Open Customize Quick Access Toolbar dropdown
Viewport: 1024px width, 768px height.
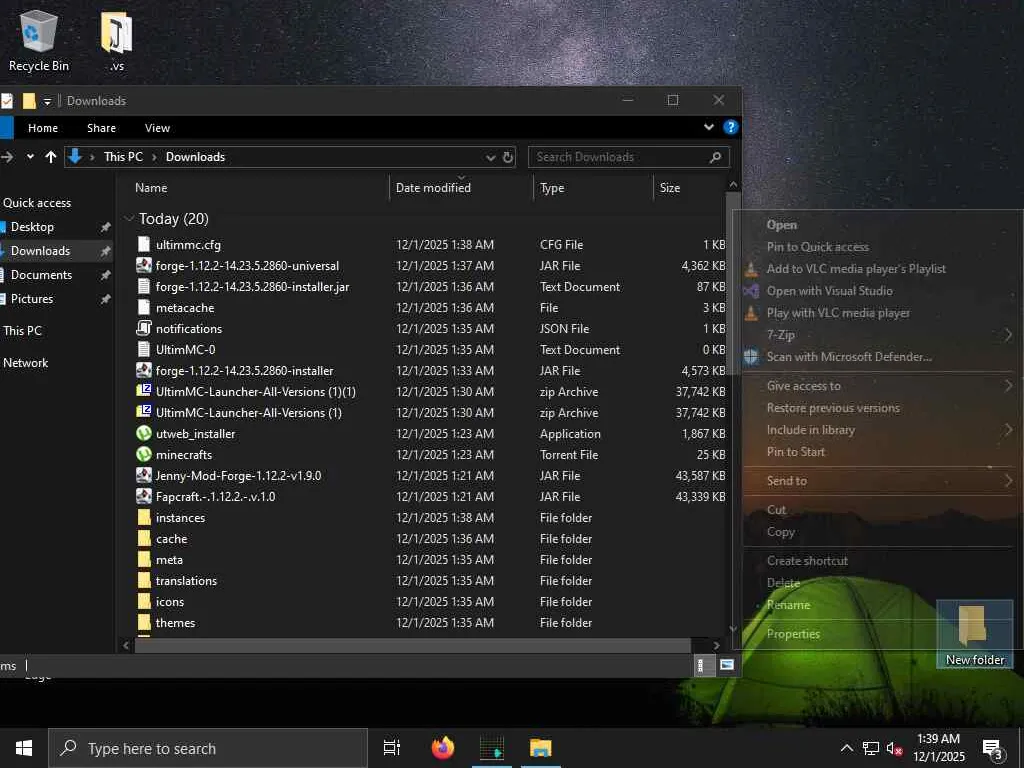click(x=47, y=101)
